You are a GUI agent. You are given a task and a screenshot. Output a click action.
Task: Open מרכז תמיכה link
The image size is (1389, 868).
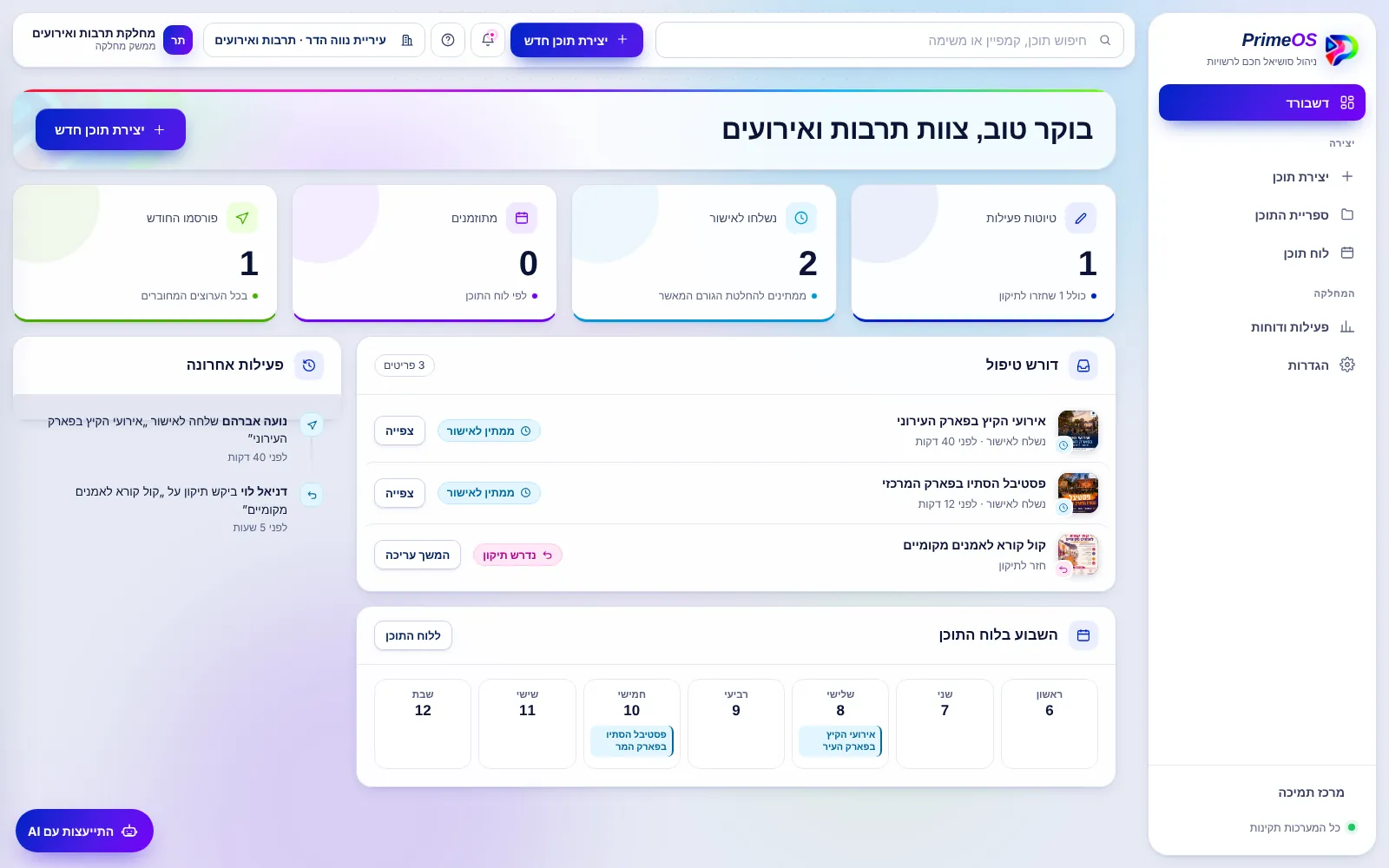[1311, 792]
